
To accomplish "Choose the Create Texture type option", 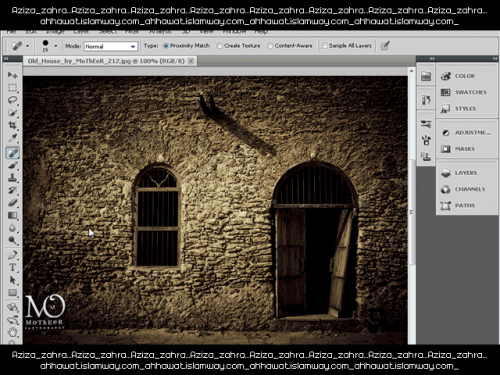I will point(238,46).
